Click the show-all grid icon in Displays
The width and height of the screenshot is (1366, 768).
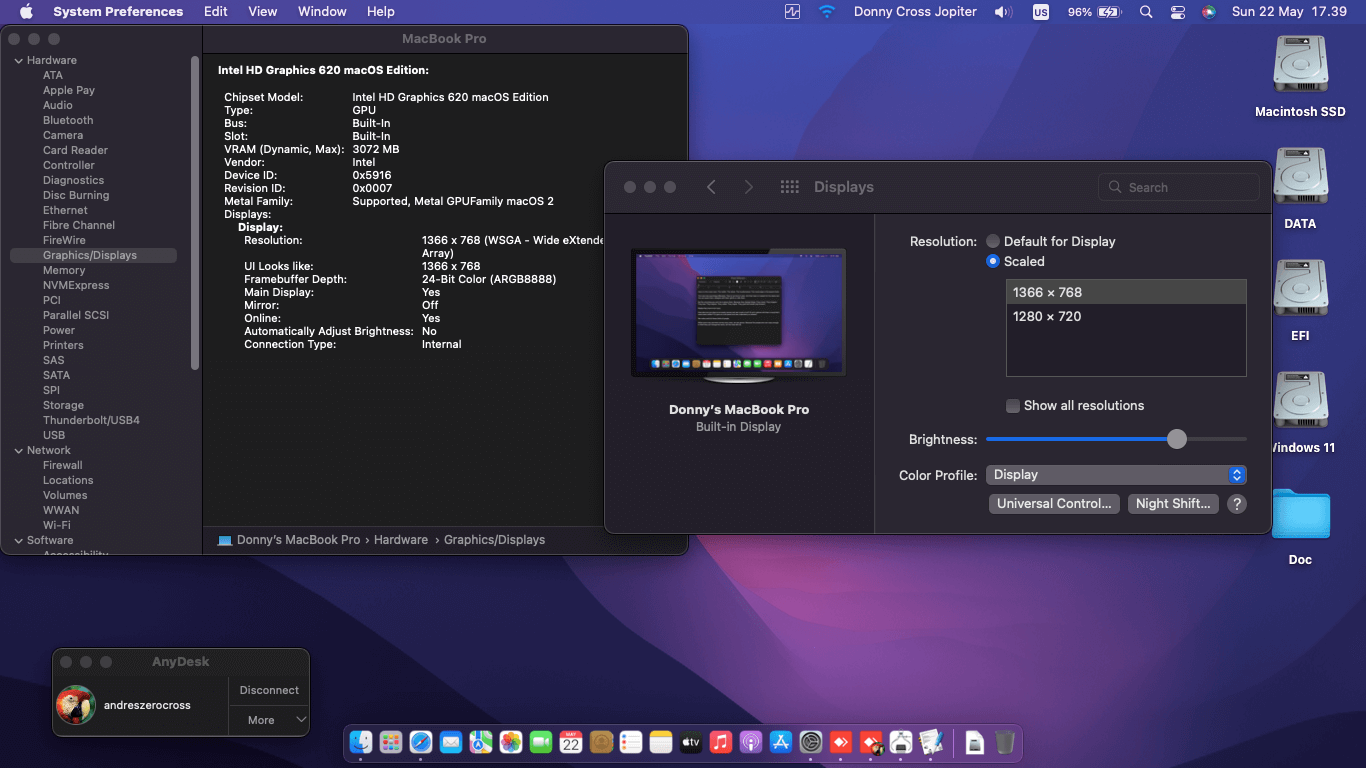(789, 187)
